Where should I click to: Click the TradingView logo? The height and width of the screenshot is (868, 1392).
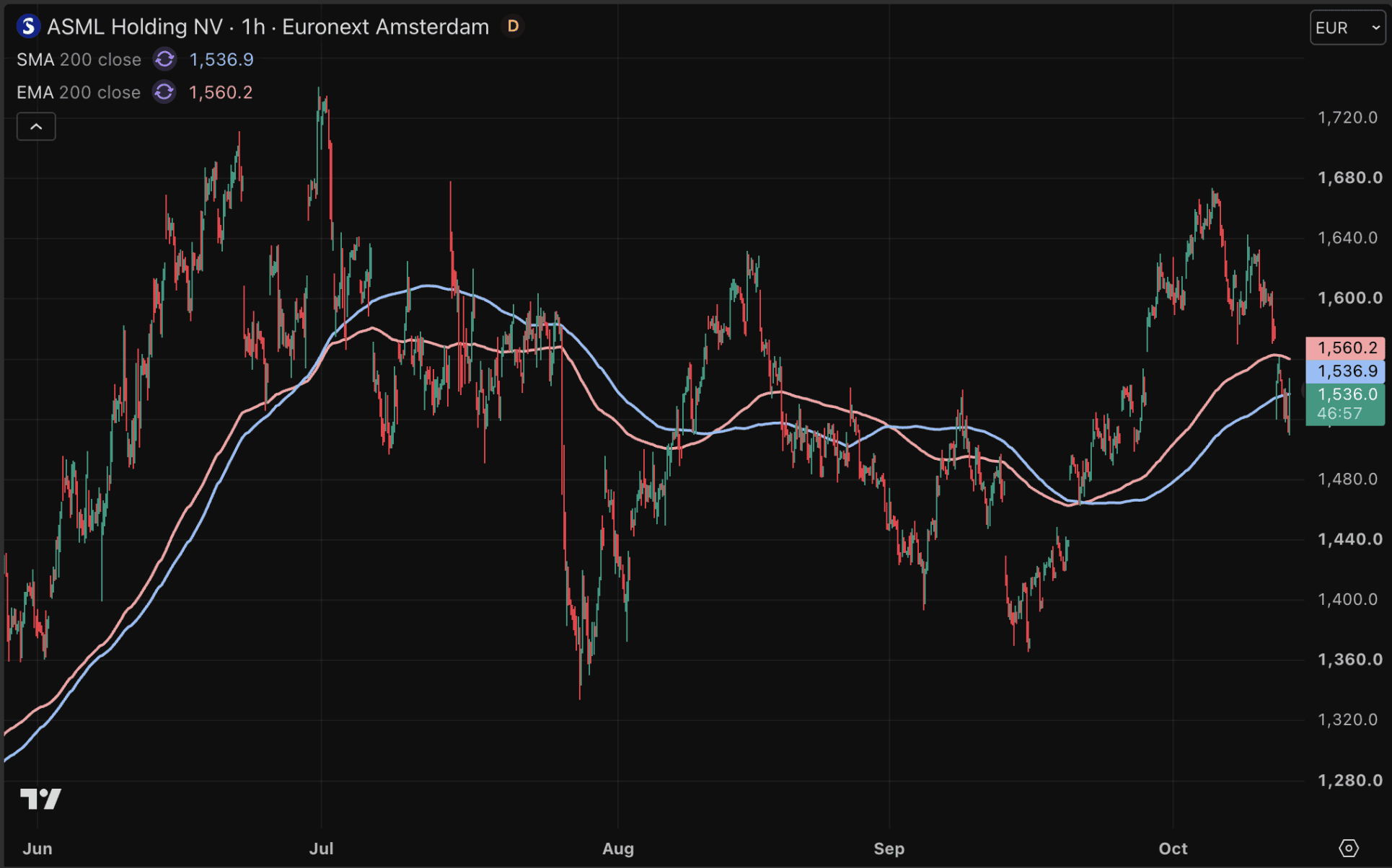tap(41, 799)
